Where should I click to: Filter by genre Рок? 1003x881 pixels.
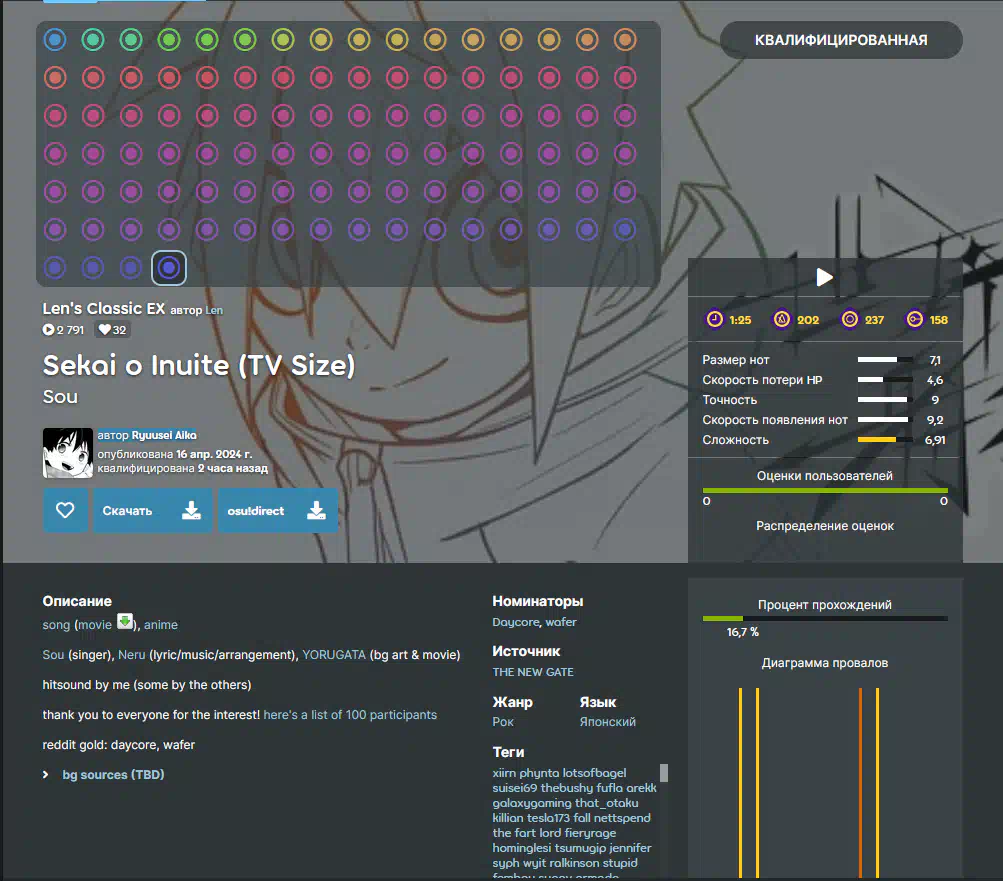point(503,722)
